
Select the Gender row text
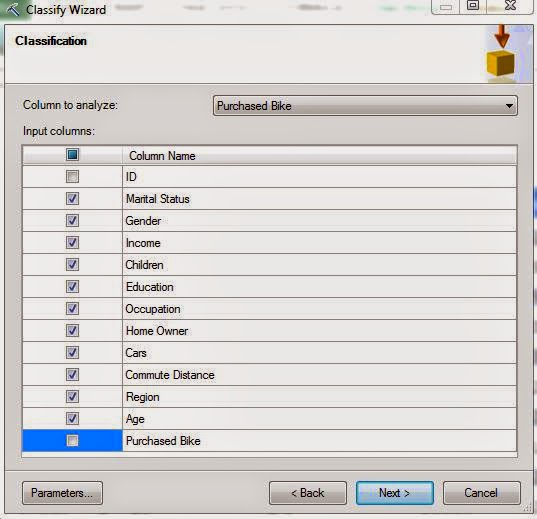143,221
